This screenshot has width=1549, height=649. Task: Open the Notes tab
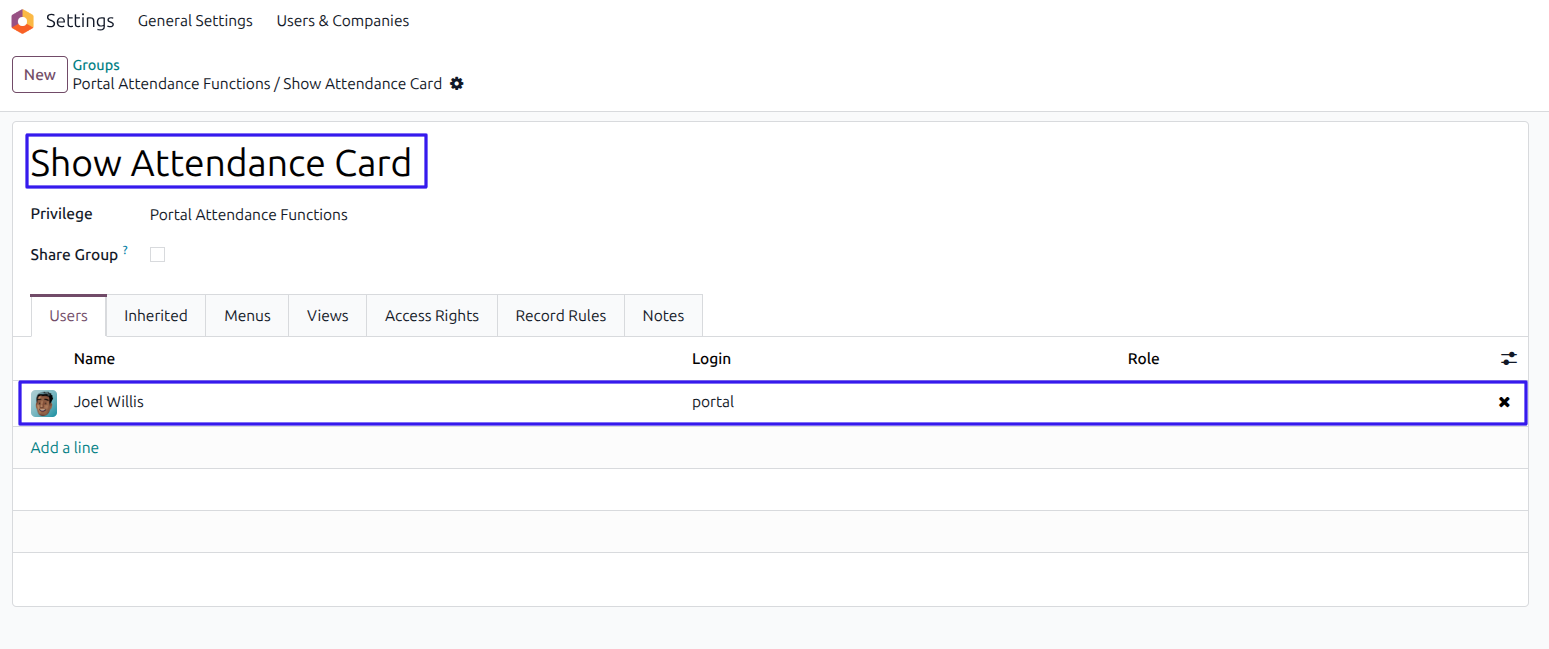pos(663,315)
